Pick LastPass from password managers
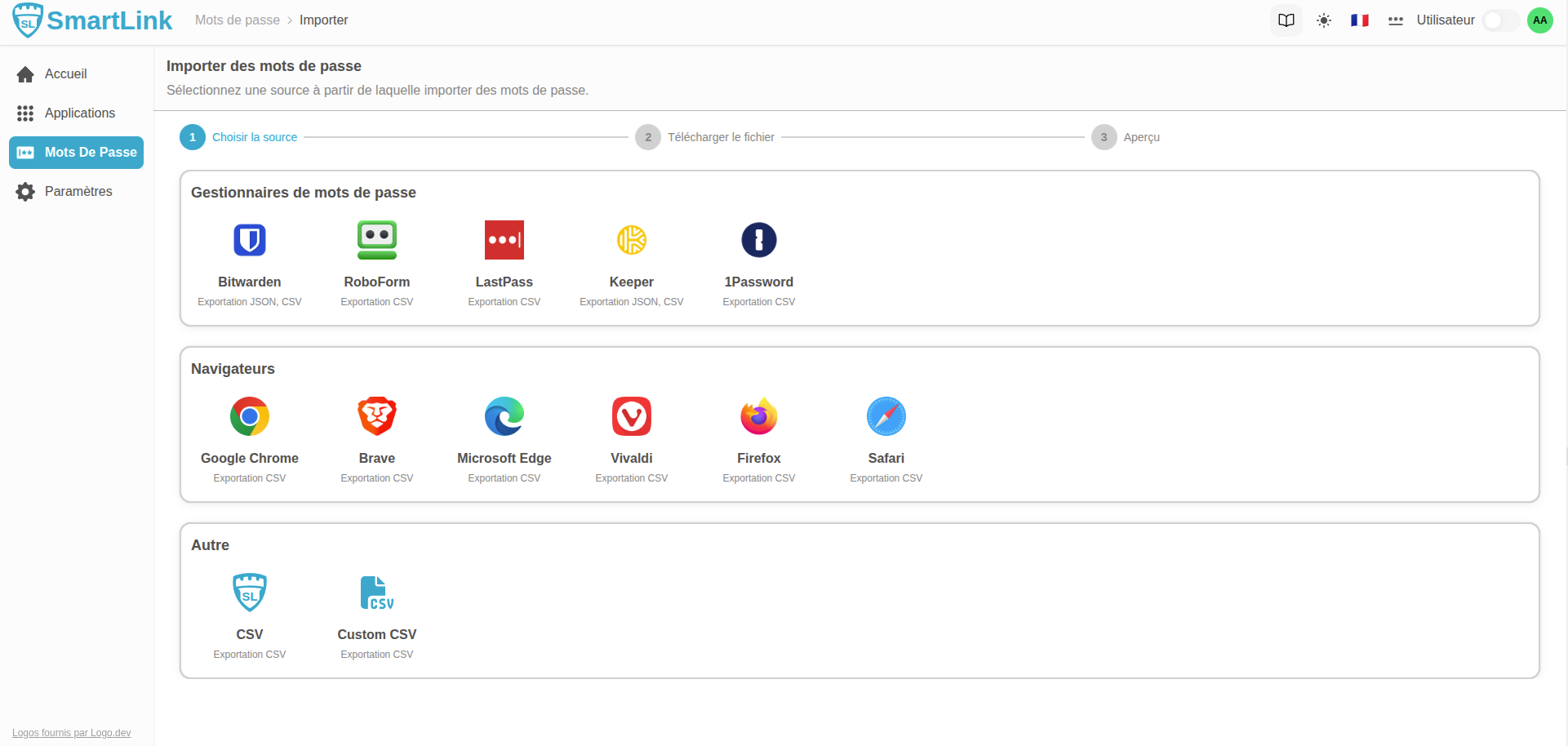 [504, 241]
